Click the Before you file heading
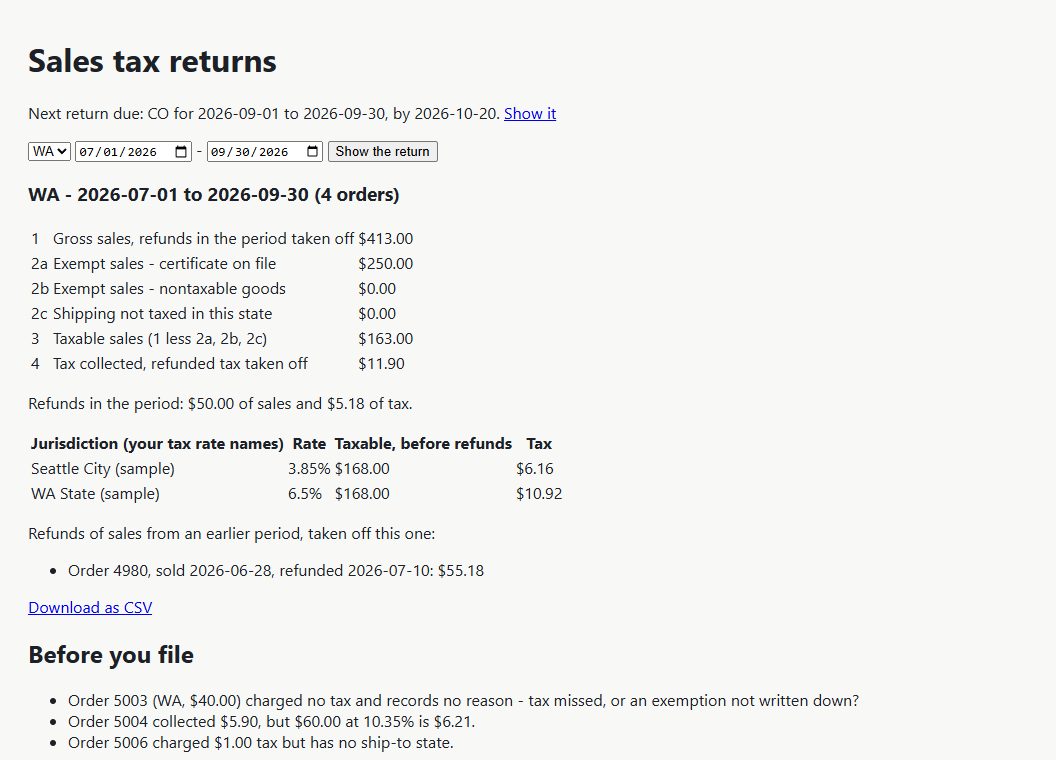The image size is (1056, 760). (x=111, y=655)
